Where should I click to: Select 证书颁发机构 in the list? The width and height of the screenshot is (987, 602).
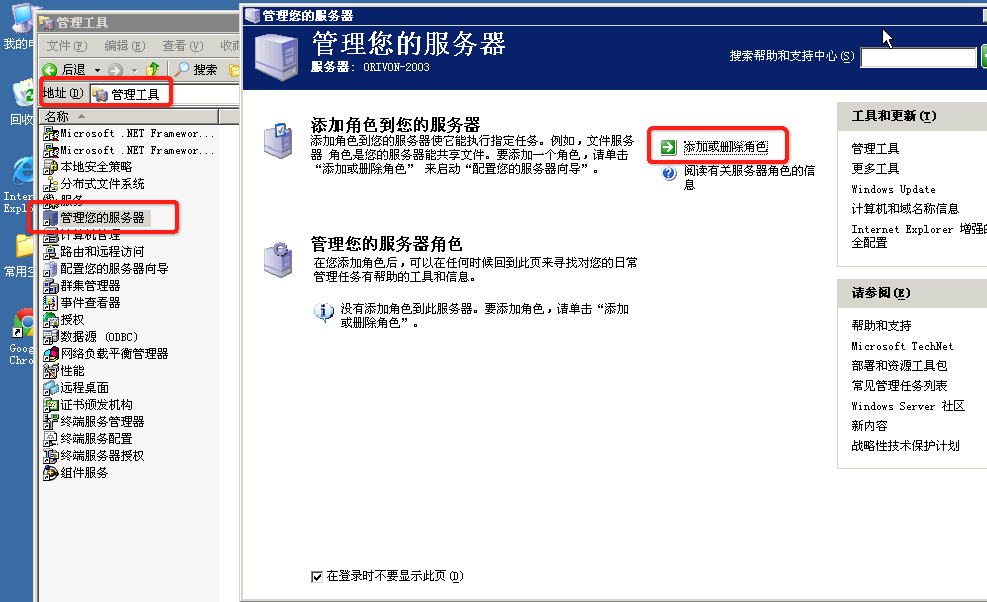[95, 404]
